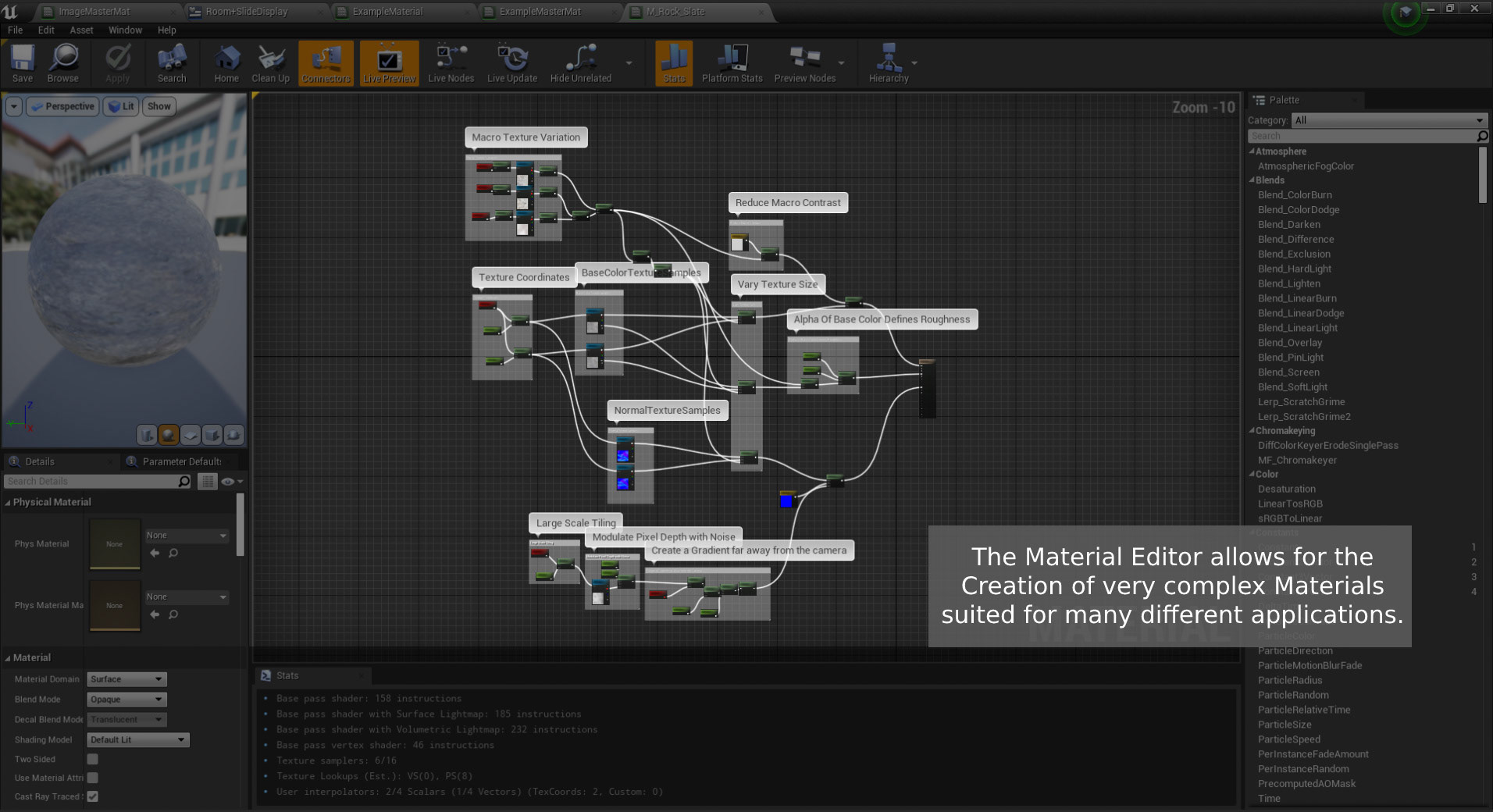Enable Use Material Attributes checkbox
Image resolution: width=1493 pixels, height=812 pixels.
(x=93, y=778)
